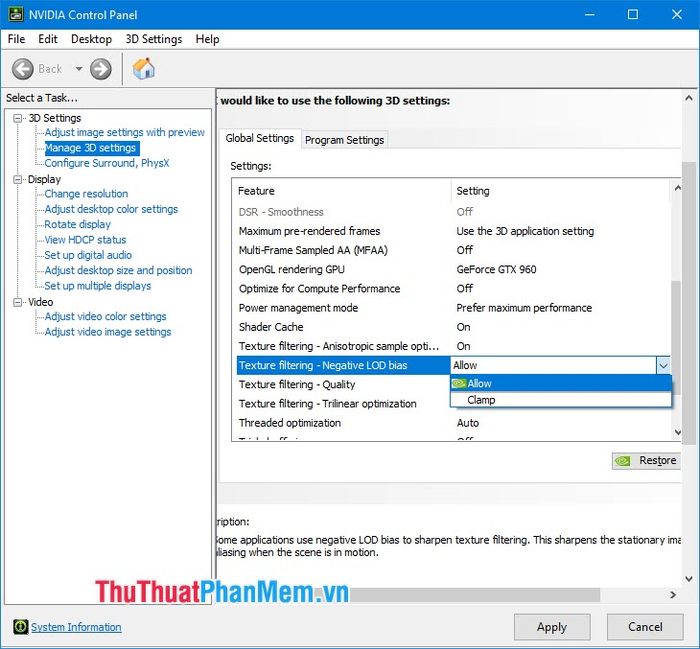Click the Negative LOD bias dropdown arrow

click(663, 366)
